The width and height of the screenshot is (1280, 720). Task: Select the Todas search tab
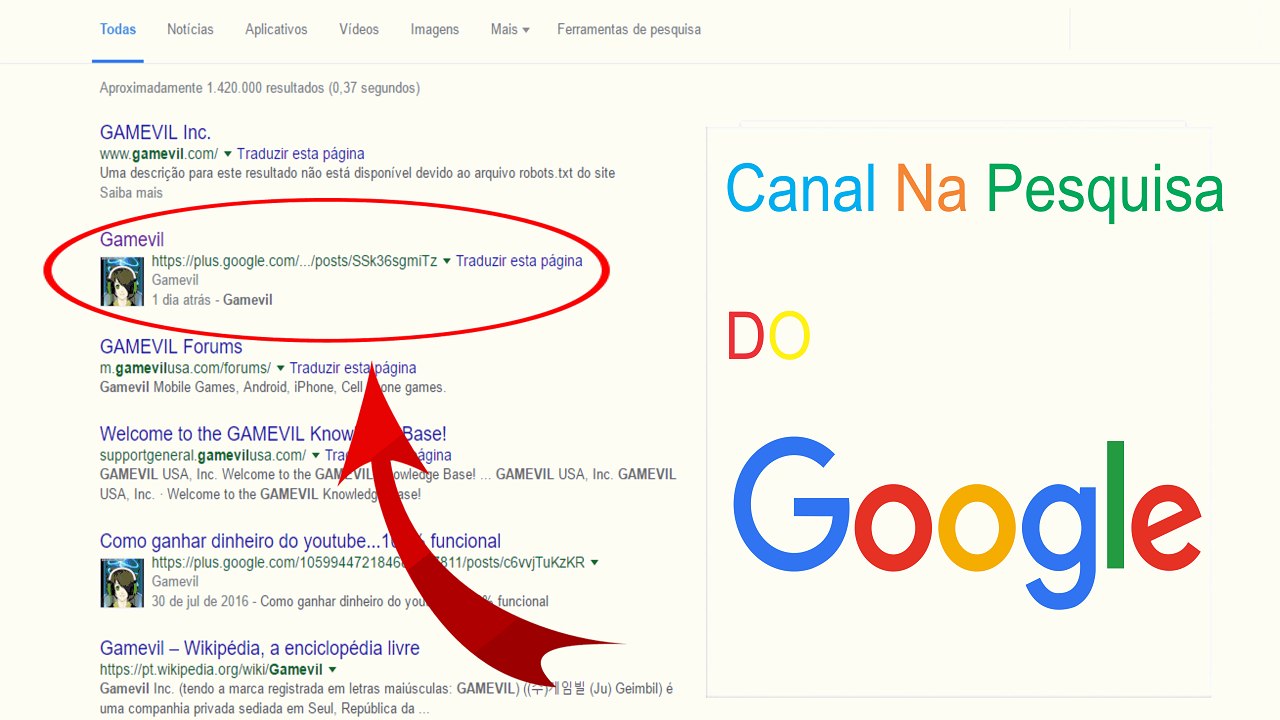[x=118, y=30]
